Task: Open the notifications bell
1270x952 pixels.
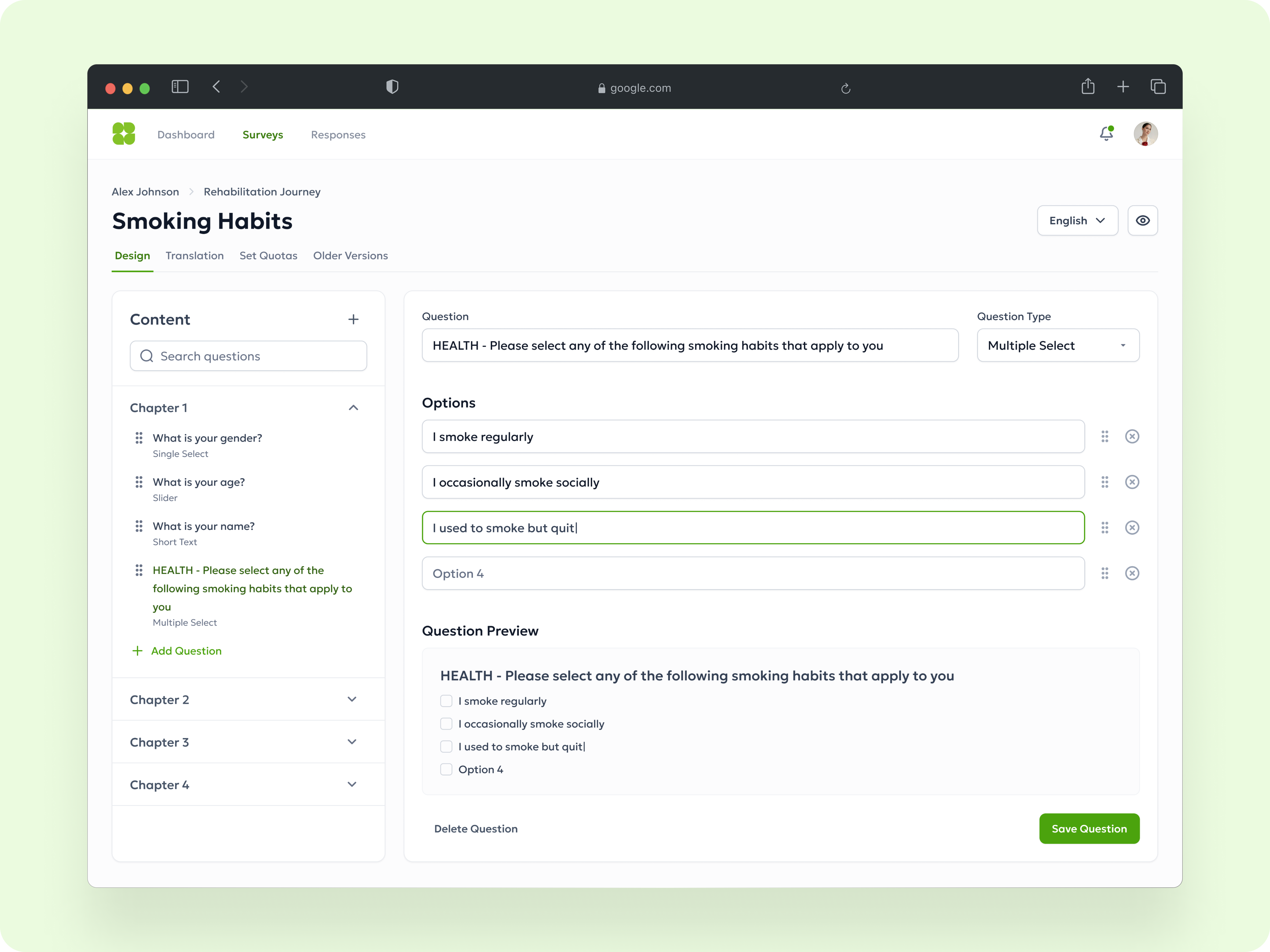Action: point(1107,134)
